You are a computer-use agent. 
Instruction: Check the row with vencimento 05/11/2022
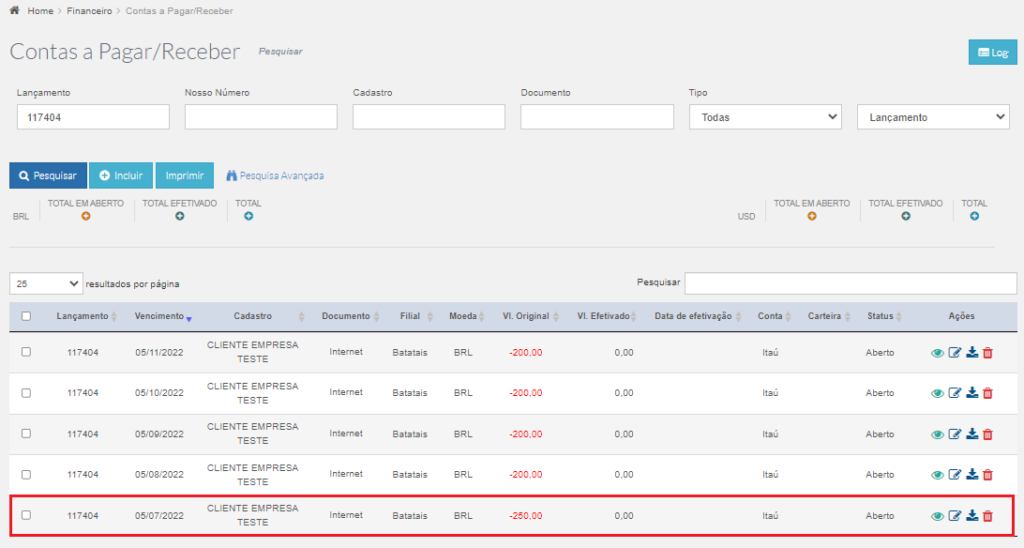coord(26,352)
